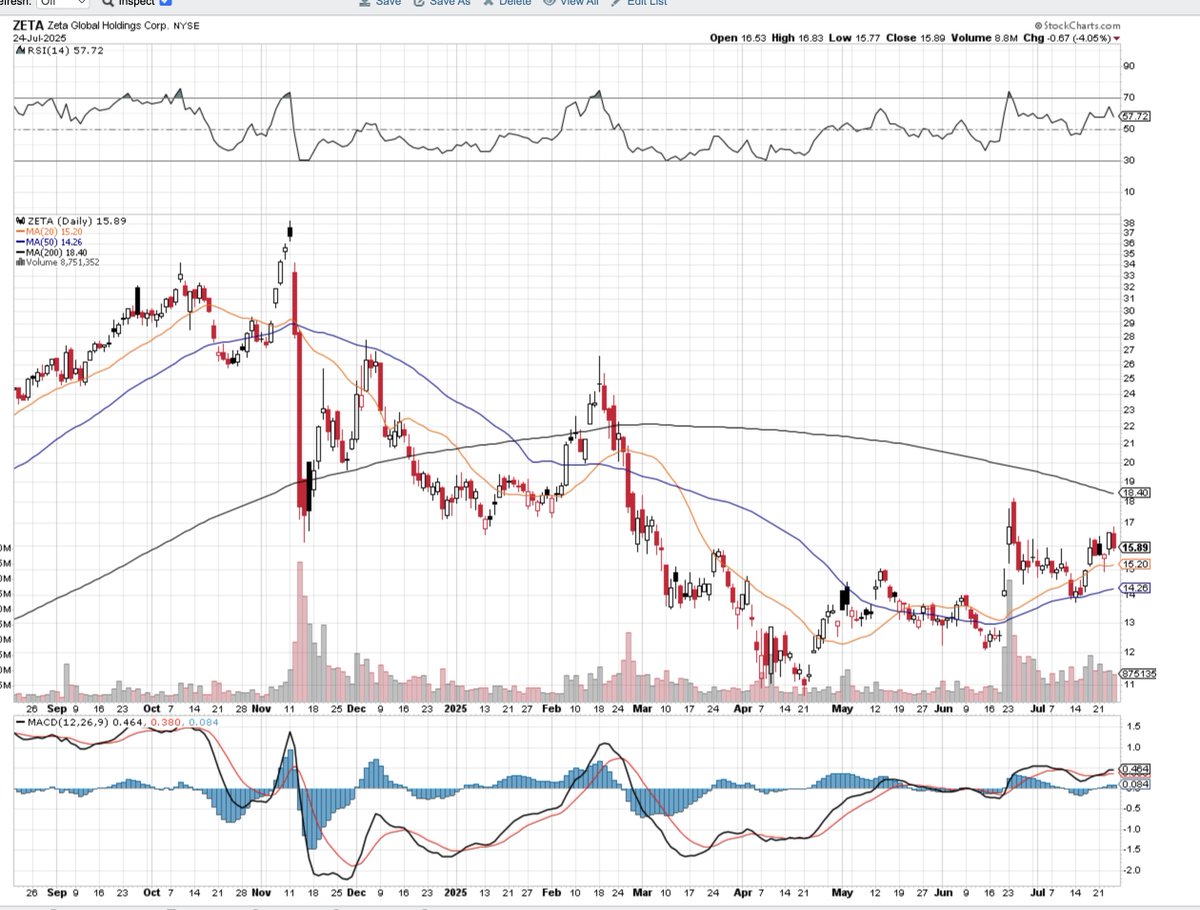Click the 14.26 MA(50) tag on the price axis
Image resolution: width=1200 pixels, height=910 pixels.
[x=1136, y=588]
